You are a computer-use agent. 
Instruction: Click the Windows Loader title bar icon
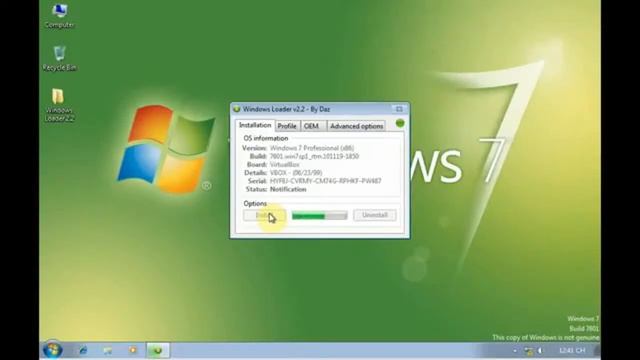tap(236, 109)
